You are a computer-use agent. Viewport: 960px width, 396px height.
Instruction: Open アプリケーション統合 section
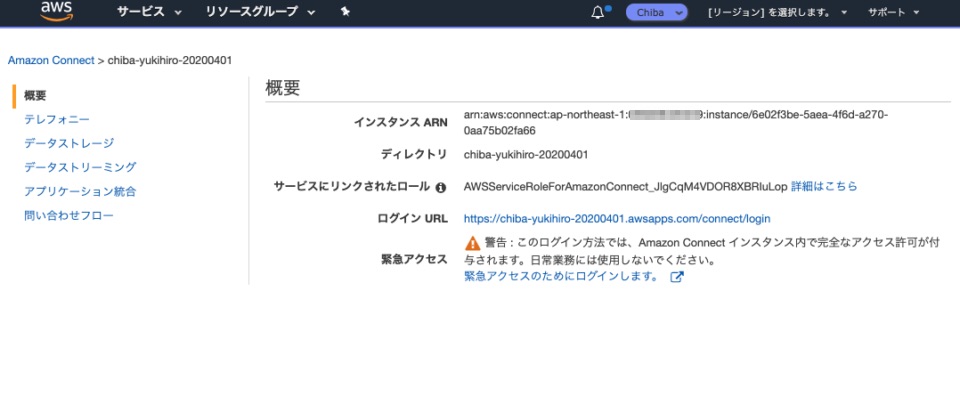tap(80, 192)
